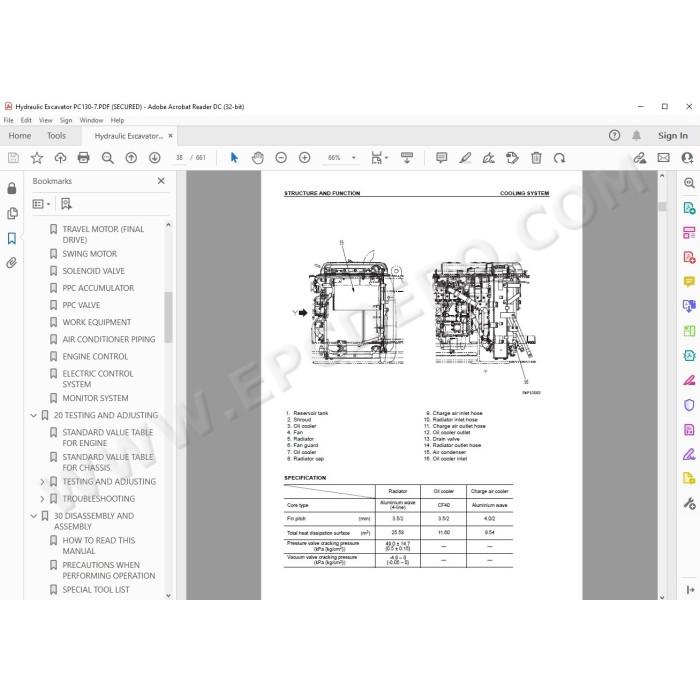Open the View menu
Viewport: 700px width, 700px height.
[x=45, y=120]
